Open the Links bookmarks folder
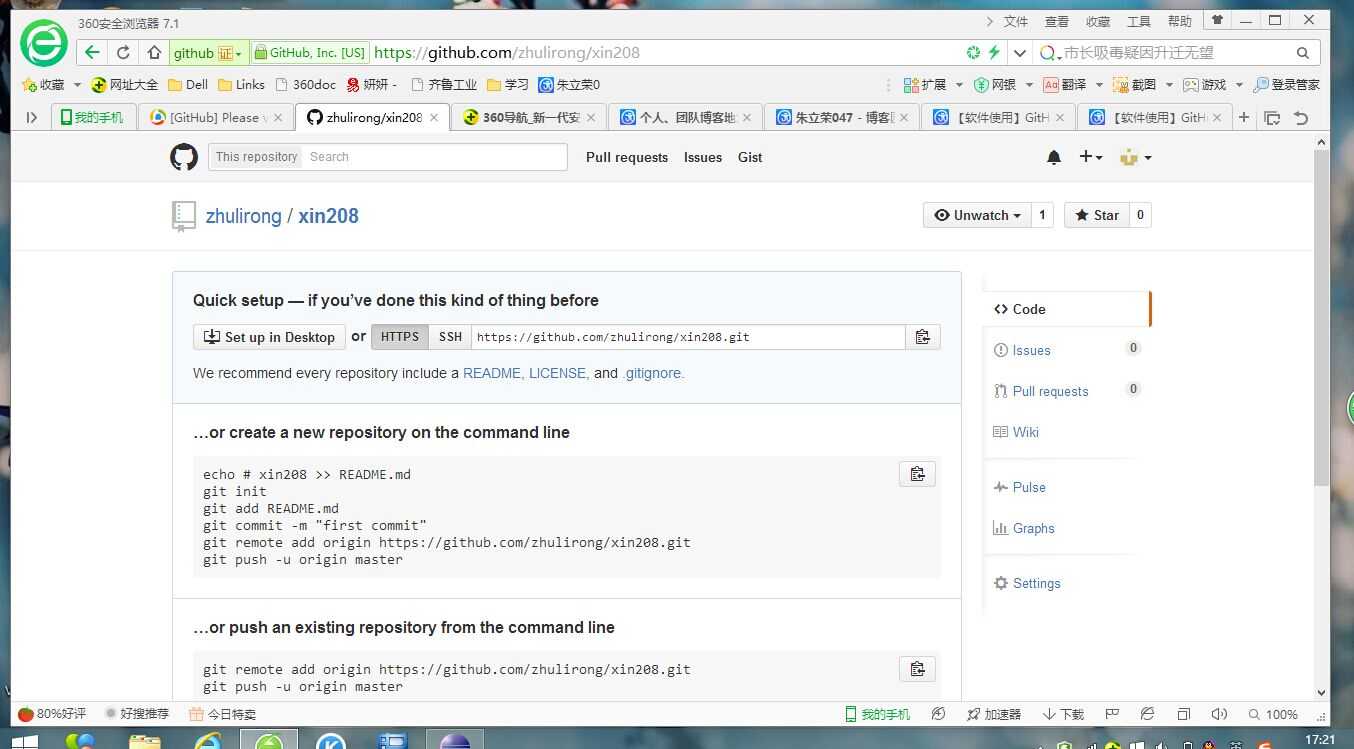This screenshot has width=1354, height=749. (241, 85)
